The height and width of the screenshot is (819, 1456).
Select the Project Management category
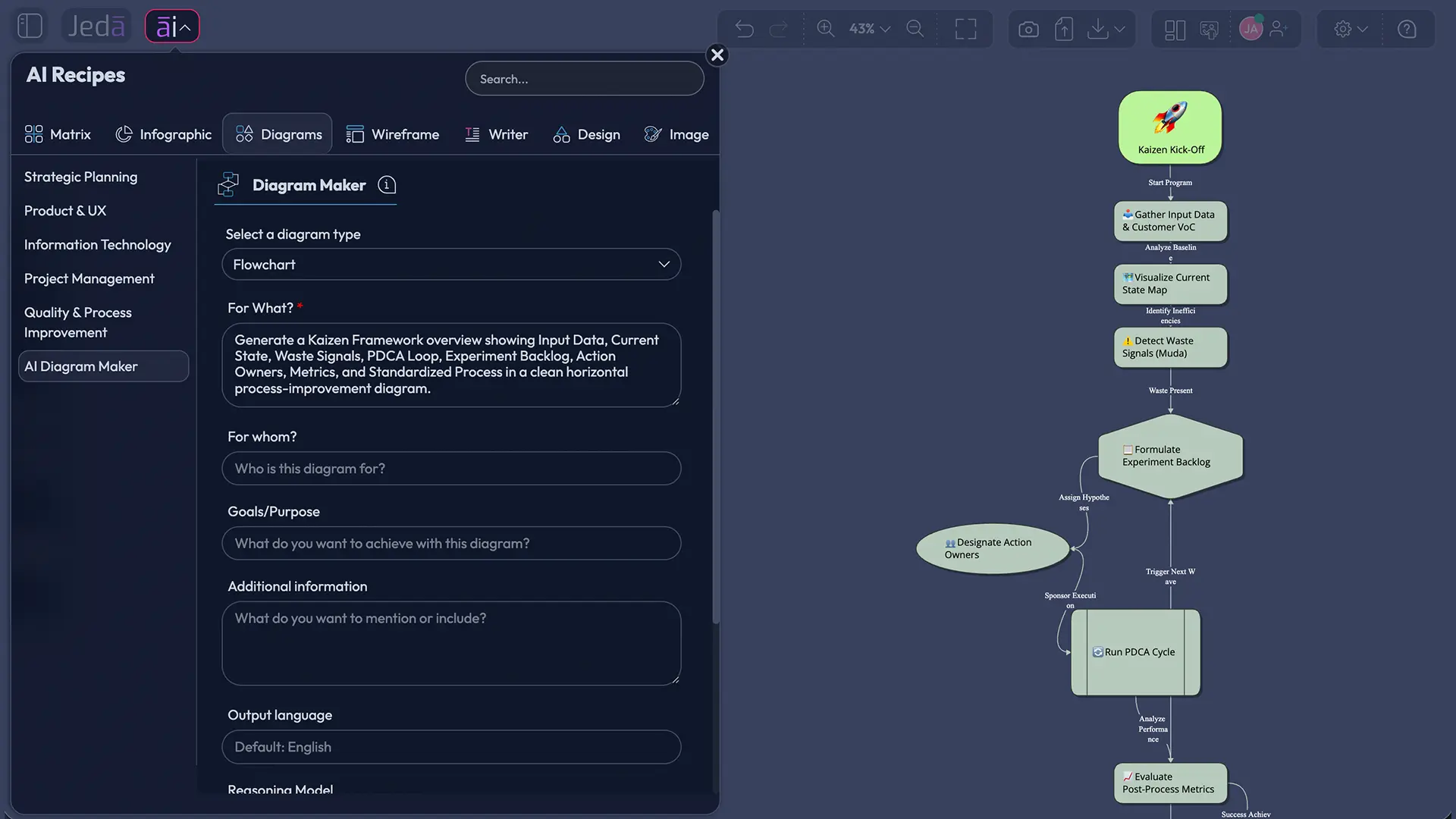pos(89,278)
